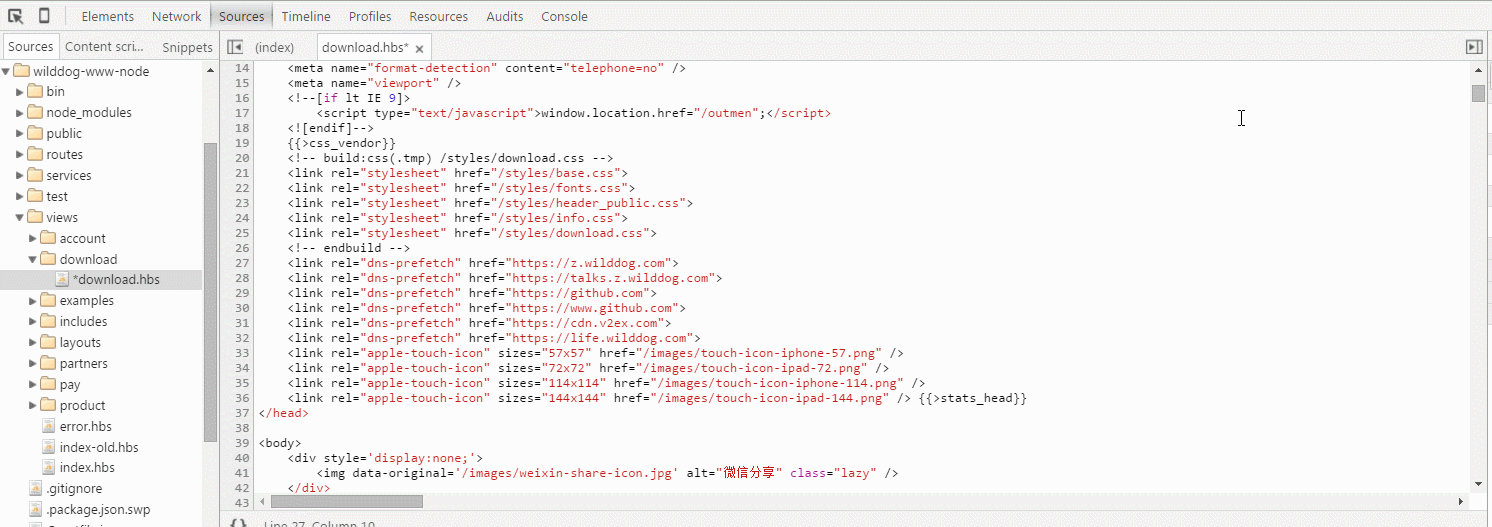This screenshot has height=527, width=1492.
Task: Collapse the wilddog-www-node root folder
Action: click(6, 71)
